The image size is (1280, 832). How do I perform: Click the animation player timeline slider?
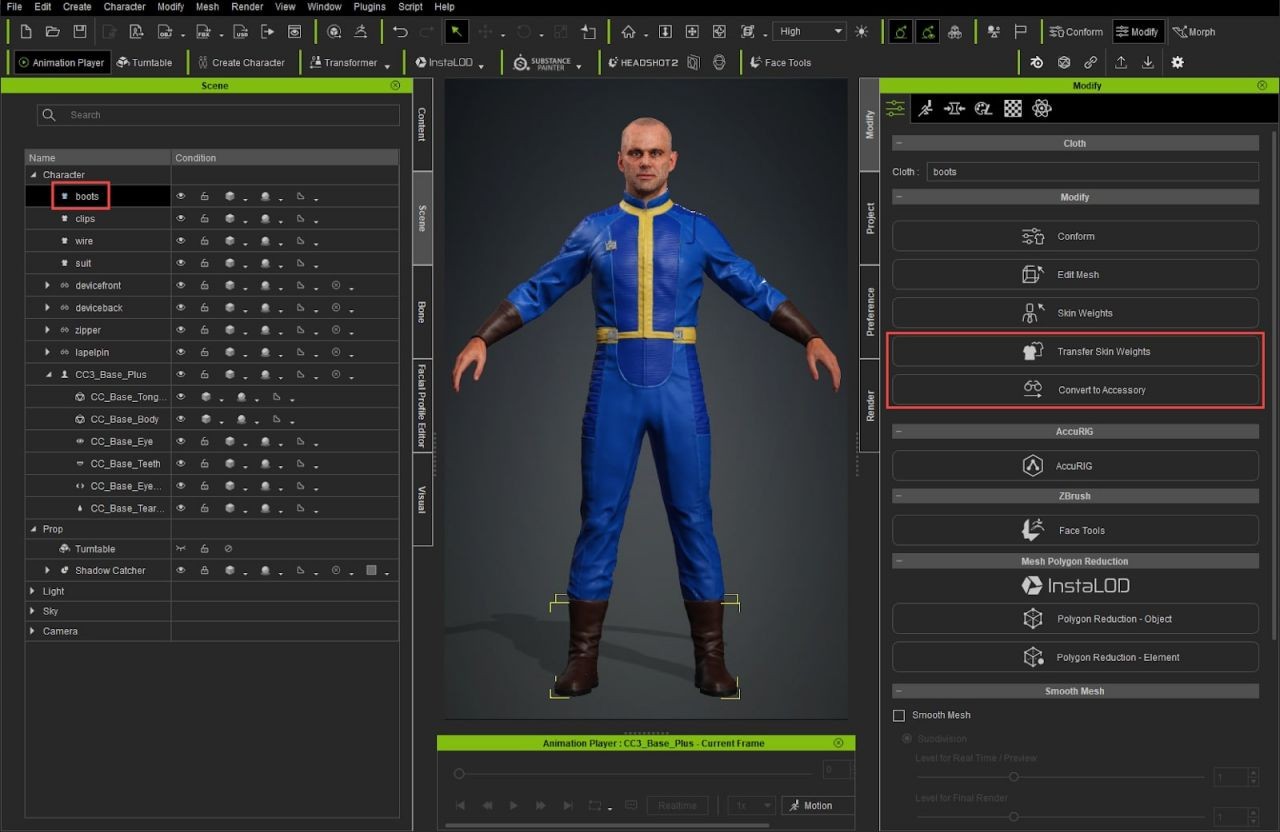[x=635, y=773]
